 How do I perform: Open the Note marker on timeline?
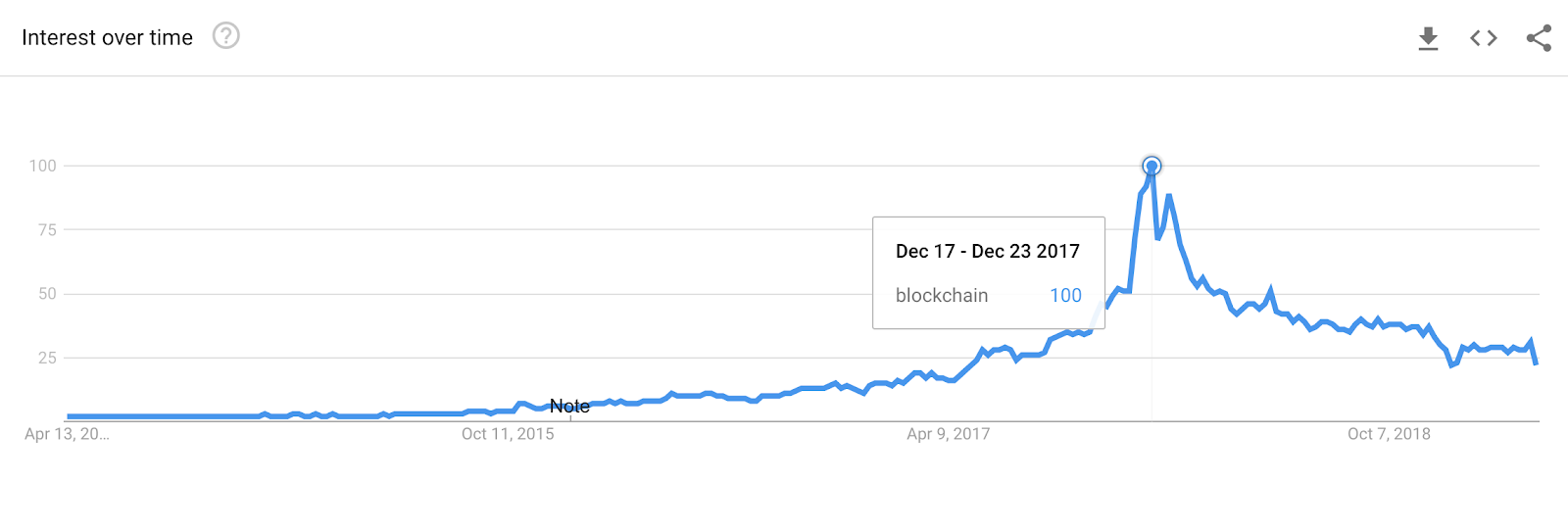(569, 406)
